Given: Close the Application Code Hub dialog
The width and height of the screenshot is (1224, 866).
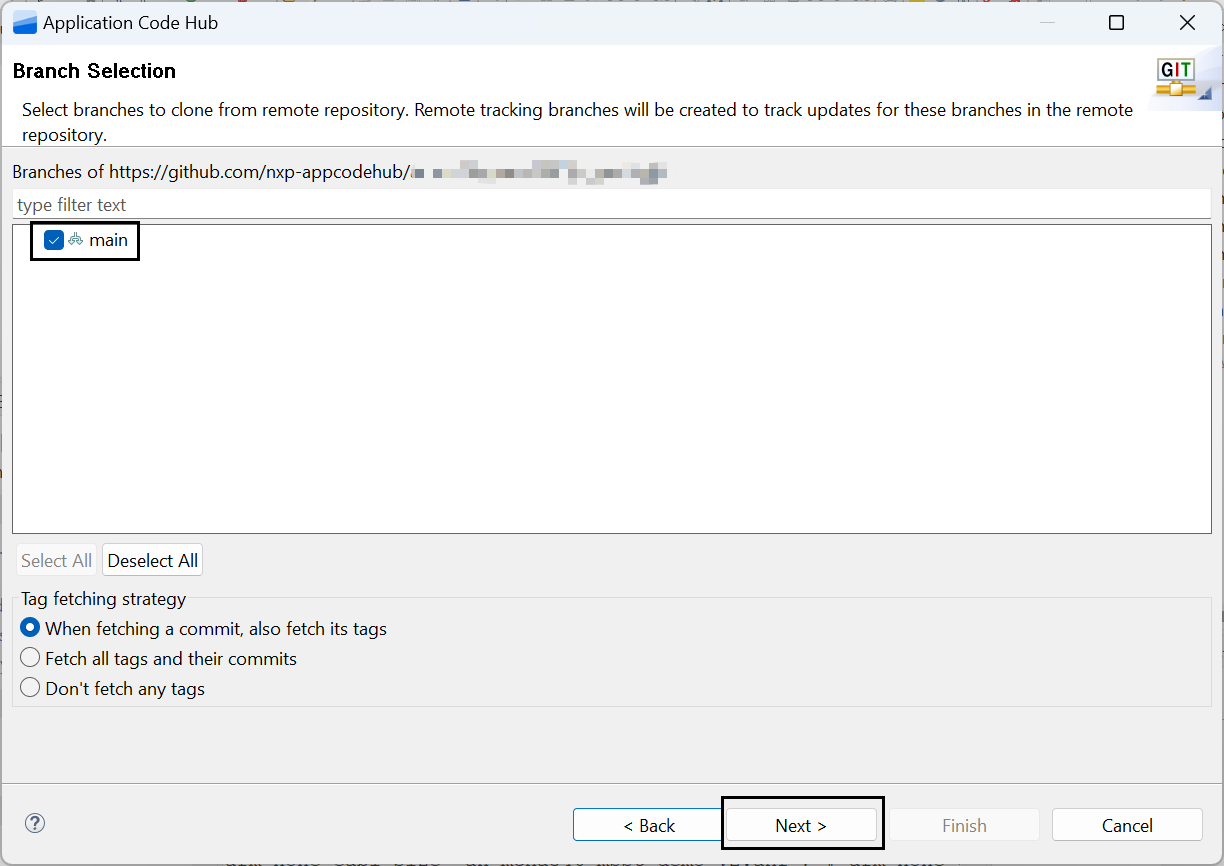Looking at the screenshot, I should point(1187,22).
